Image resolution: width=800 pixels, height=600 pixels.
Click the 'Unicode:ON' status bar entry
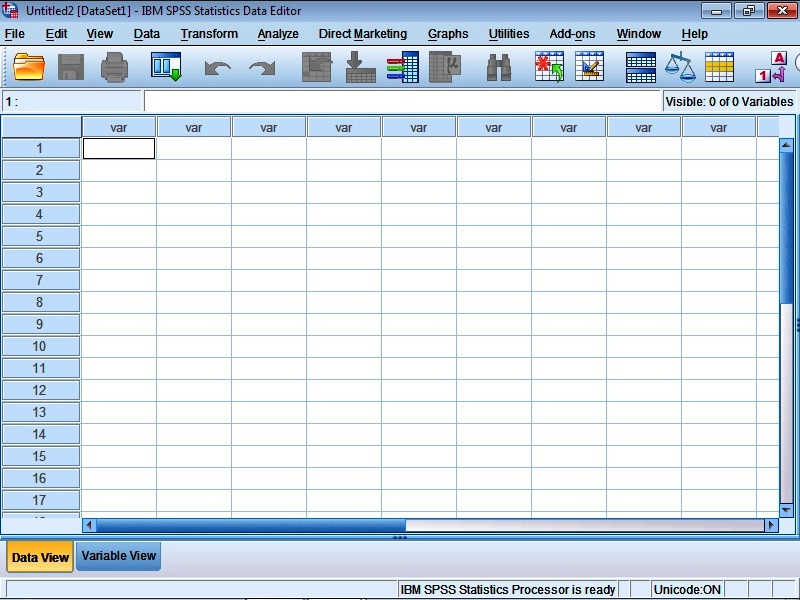[687, 590]
